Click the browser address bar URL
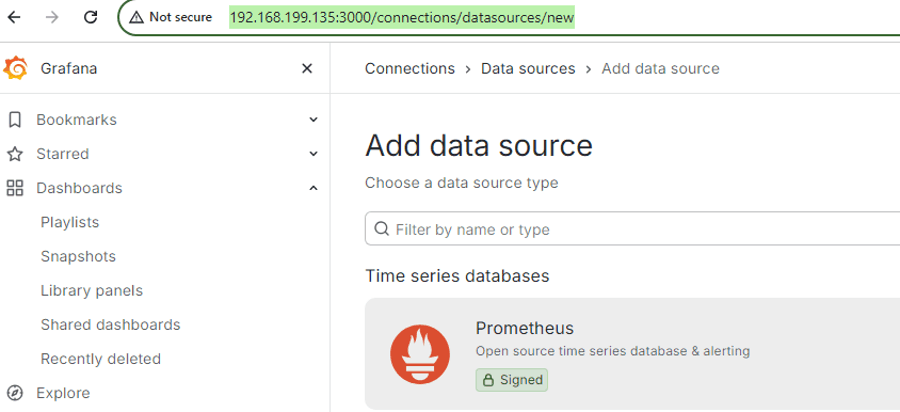This screenshot has height=412, width=900. (402, 17)
